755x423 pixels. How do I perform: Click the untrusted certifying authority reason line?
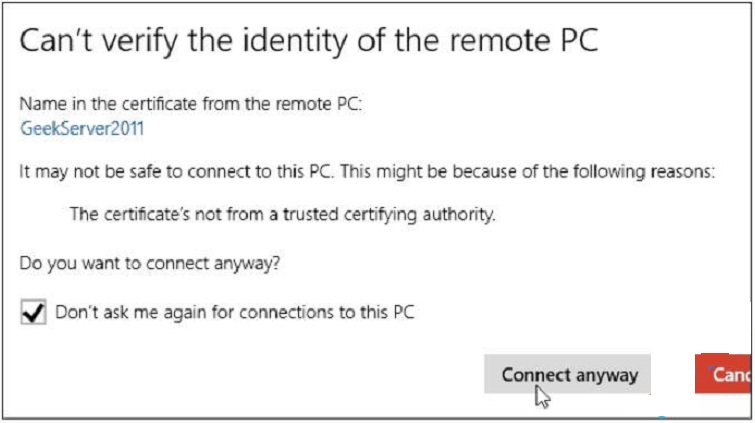coord(283,213)
